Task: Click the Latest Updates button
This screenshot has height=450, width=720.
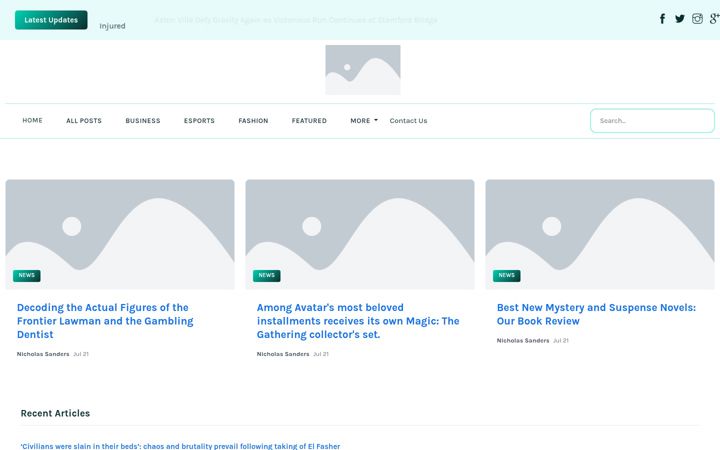Action: coord(51,20)
